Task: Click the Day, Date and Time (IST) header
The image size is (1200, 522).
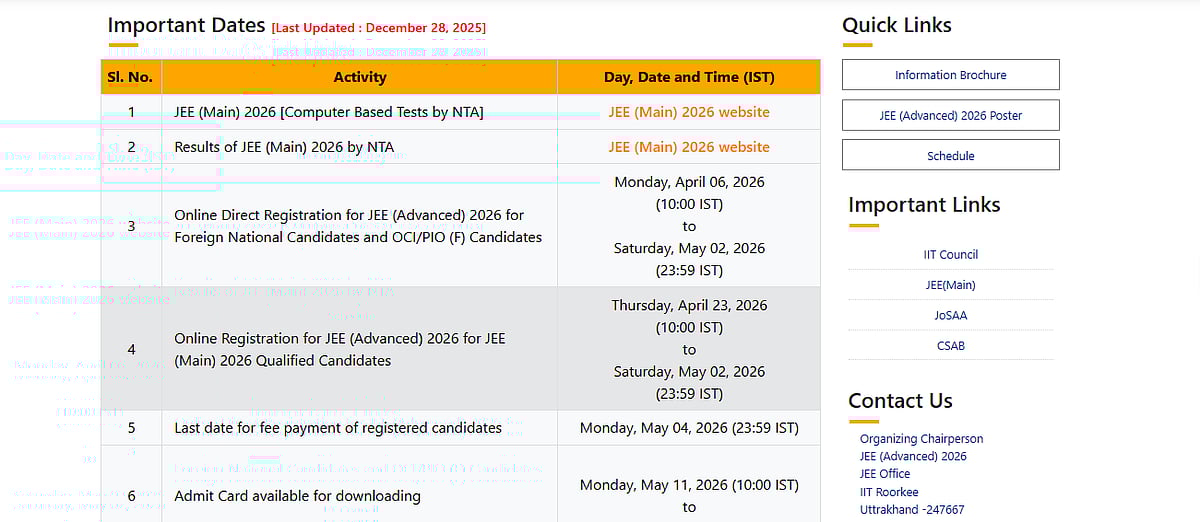Action: tap(688, 77)
